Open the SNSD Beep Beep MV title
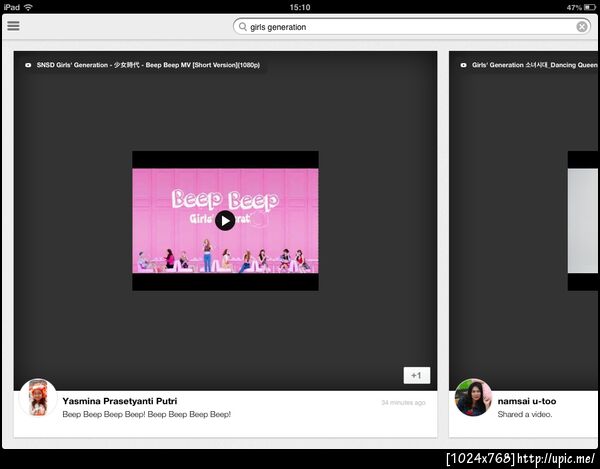The image size is (600, 469). (x=148, y=65)
